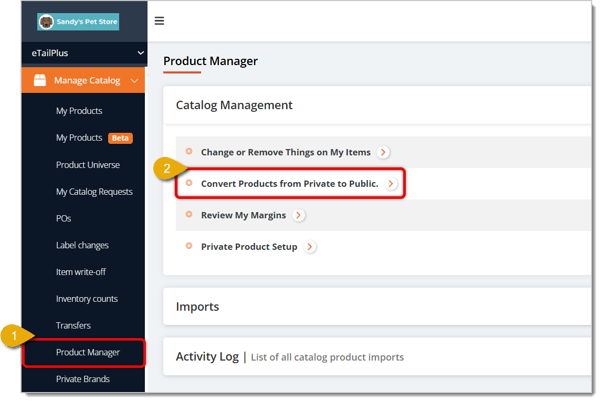Toggle the hamburger menu icon

coord(159,21)
